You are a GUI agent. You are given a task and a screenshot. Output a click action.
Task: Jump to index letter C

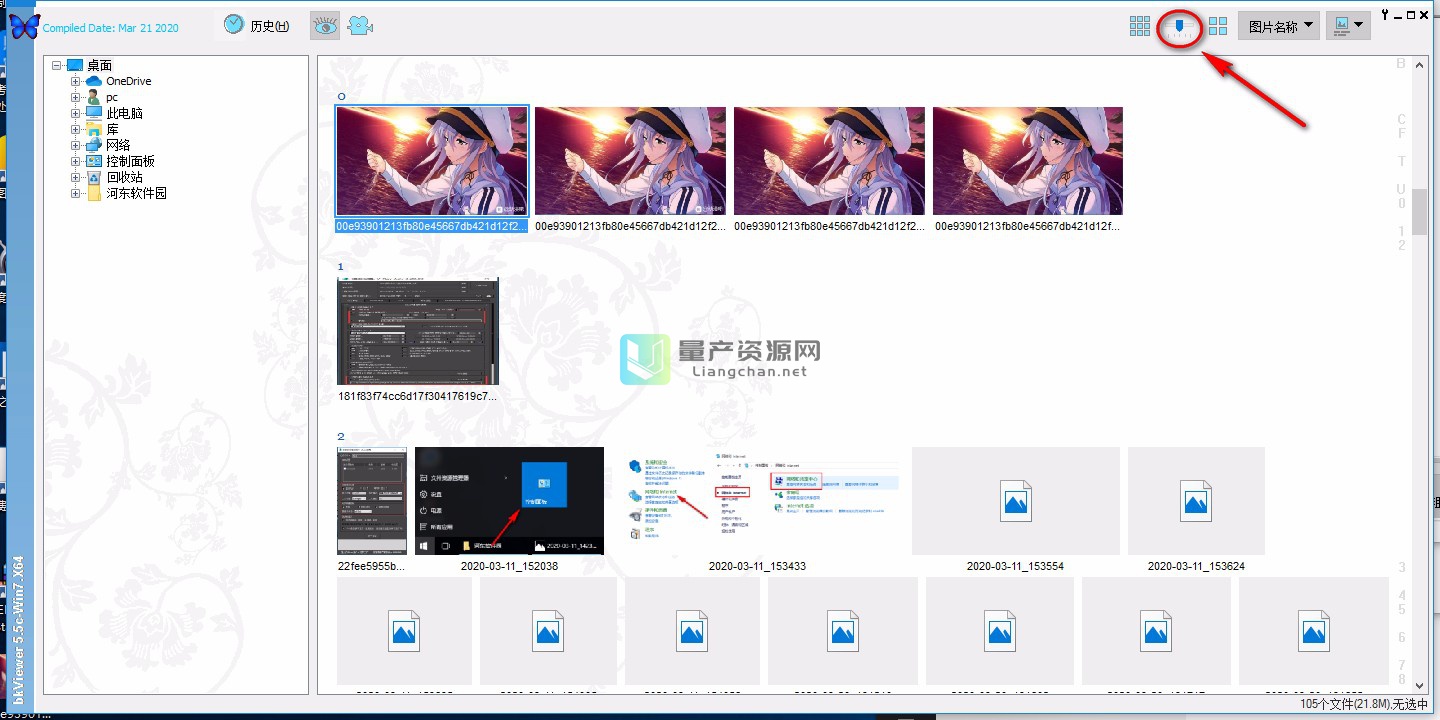[x=1402, y=120]
